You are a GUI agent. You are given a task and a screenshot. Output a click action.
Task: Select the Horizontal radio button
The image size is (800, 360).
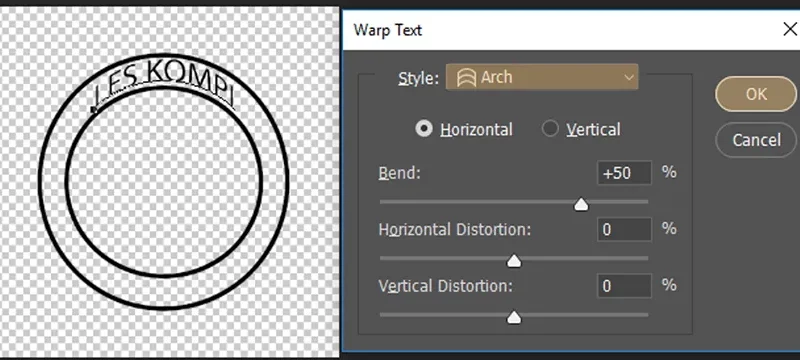pos(423,129)
